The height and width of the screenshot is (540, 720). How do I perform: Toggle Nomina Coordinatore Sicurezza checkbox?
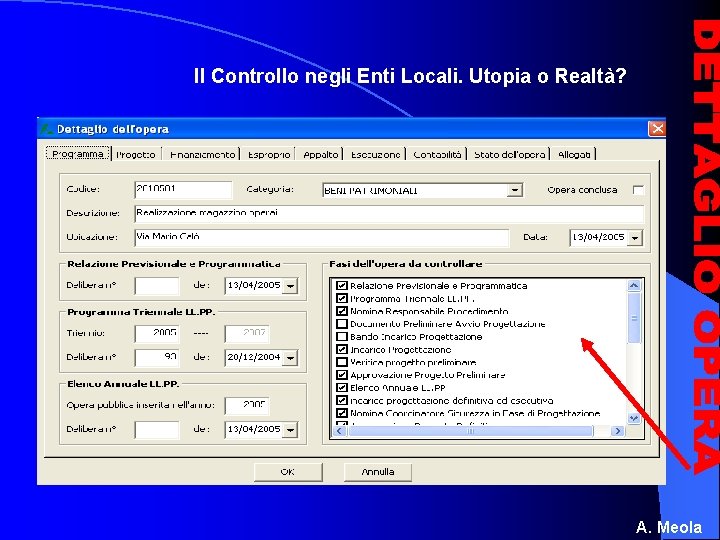coord(342,413)
